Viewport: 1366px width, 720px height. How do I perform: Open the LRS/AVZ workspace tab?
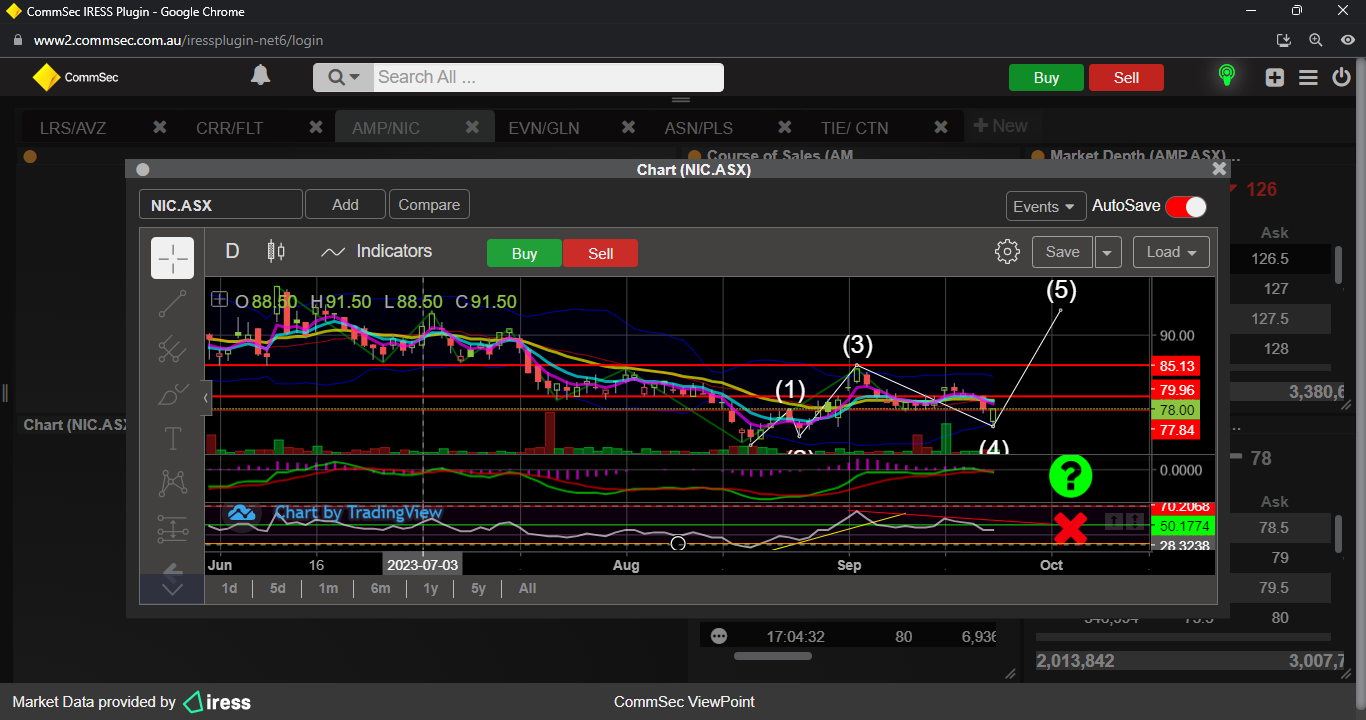tap(73, 128)
